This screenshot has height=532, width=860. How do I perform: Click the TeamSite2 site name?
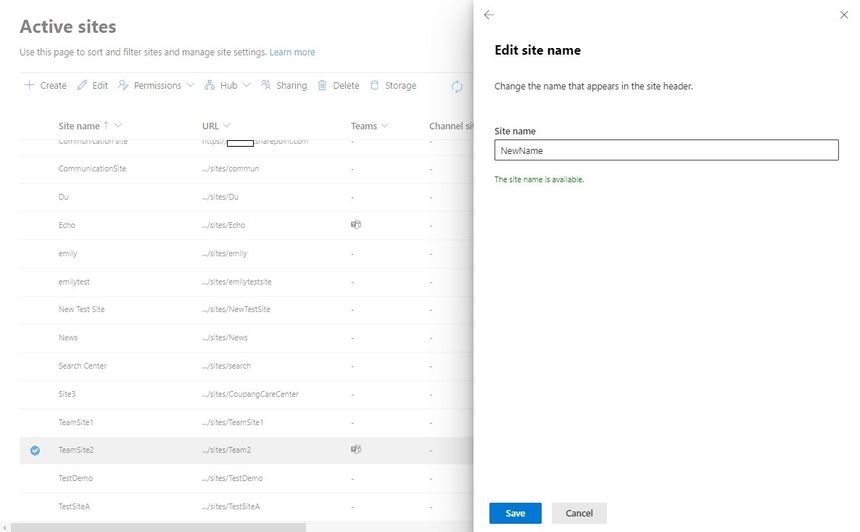coord(76,450)
